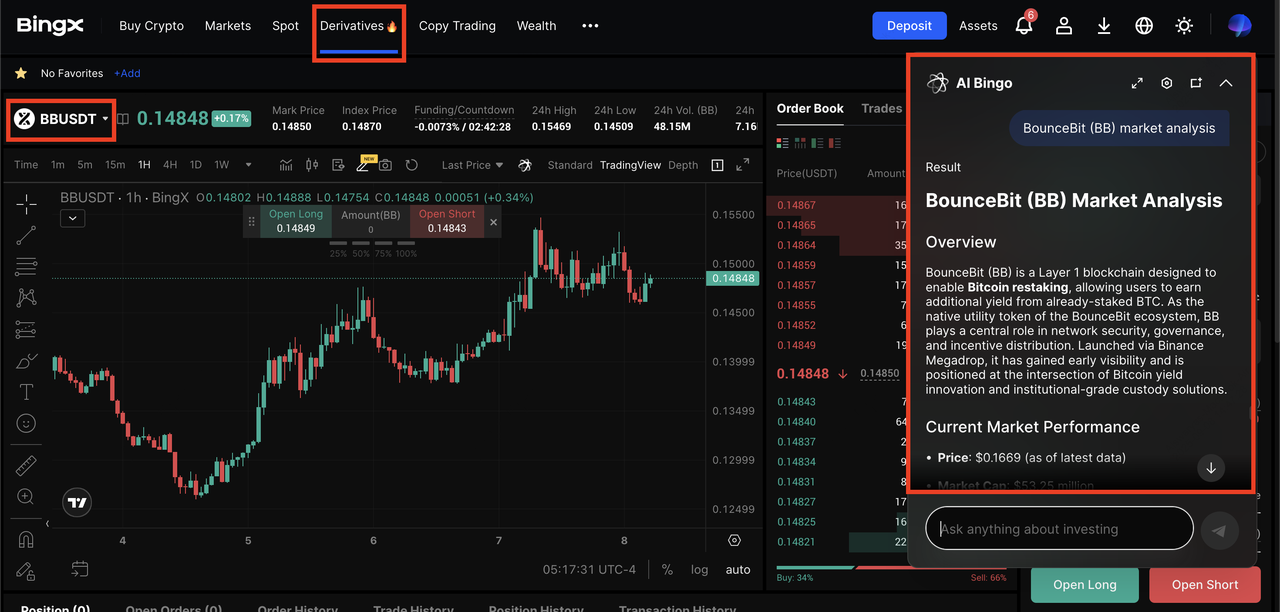
Task: Click the go-to-date calendar icon
Action: [80, 569]
